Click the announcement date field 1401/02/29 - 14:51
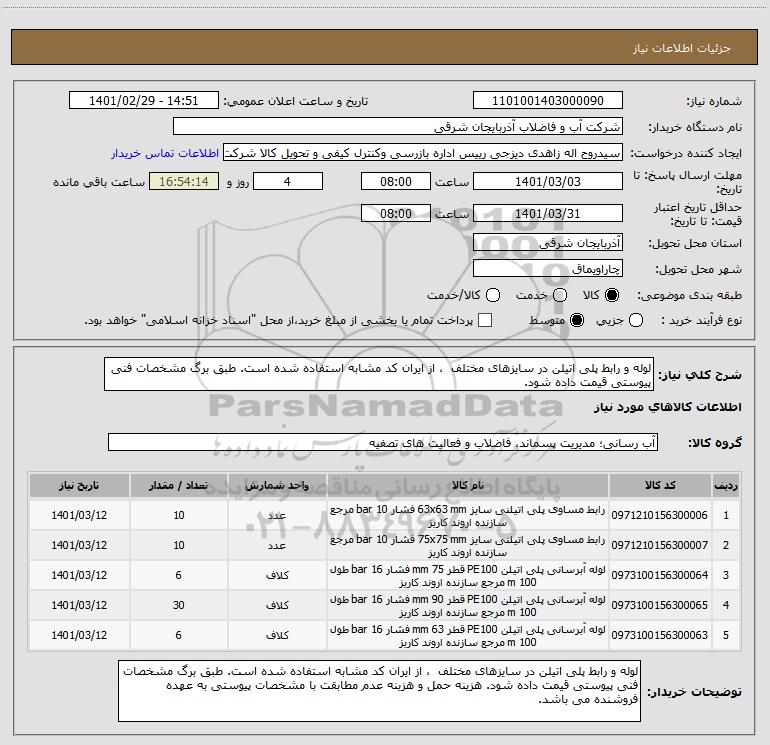This screenshot has height=745, width=770. [143, 101]
